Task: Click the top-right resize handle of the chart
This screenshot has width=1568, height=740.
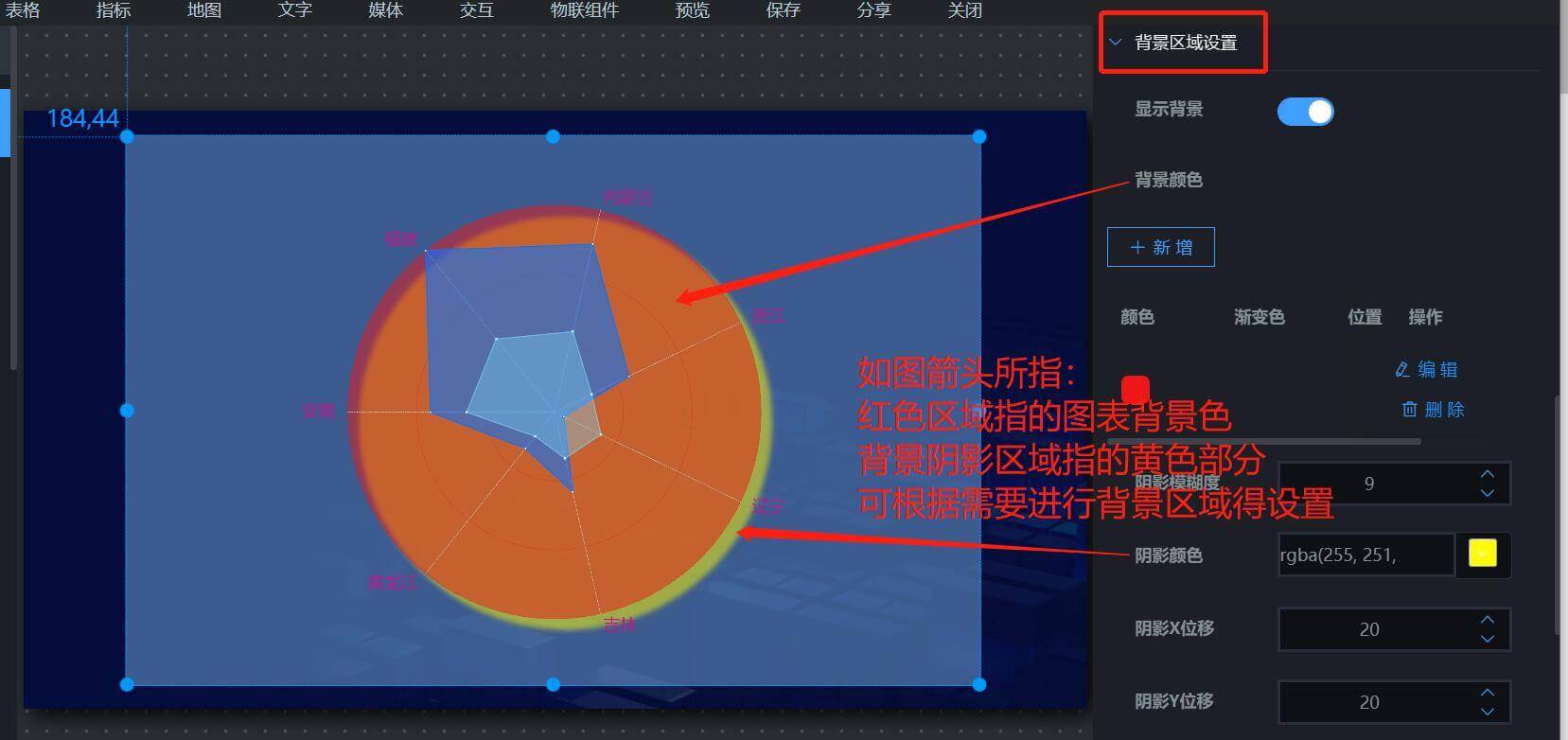Action: (x=979, y=137)
